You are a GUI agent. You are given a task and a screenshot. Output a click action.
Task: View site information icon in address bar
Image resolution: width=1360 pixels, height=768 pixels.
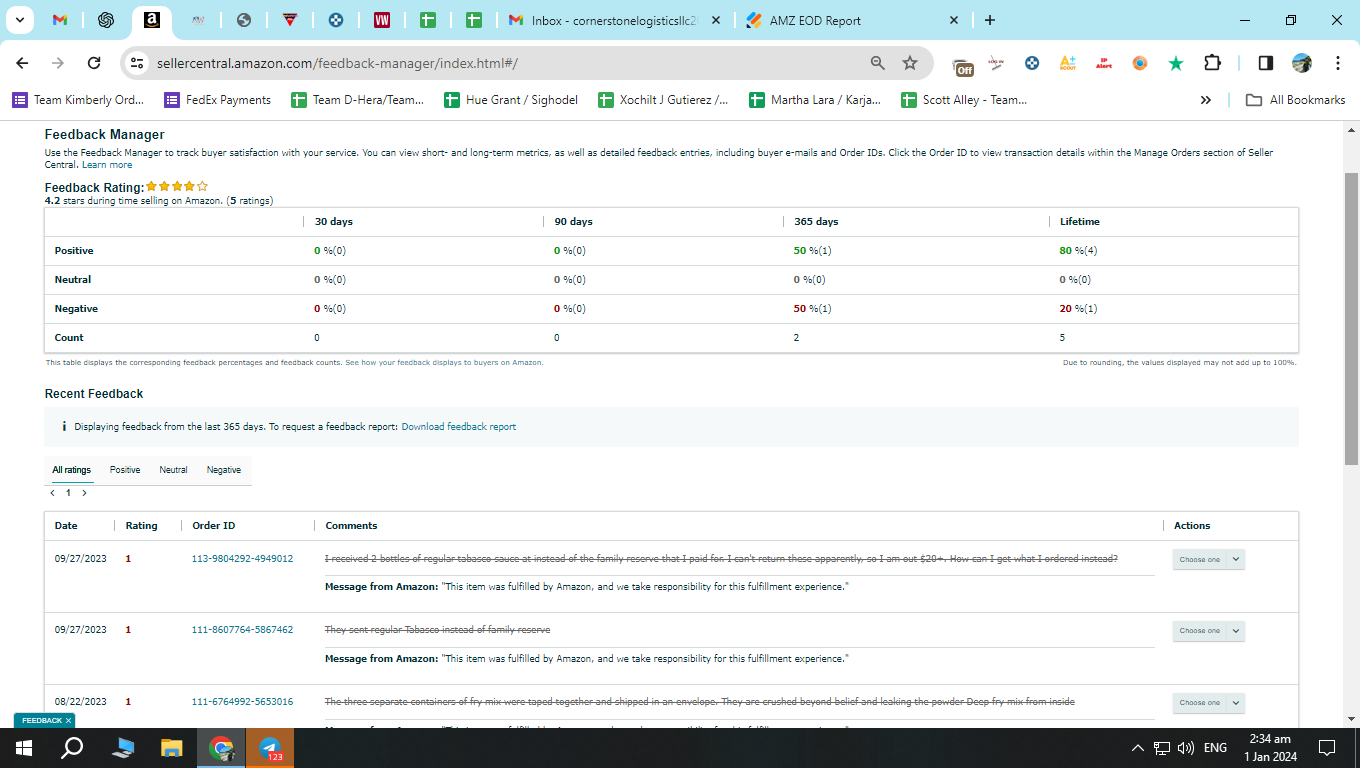[138, 63]
